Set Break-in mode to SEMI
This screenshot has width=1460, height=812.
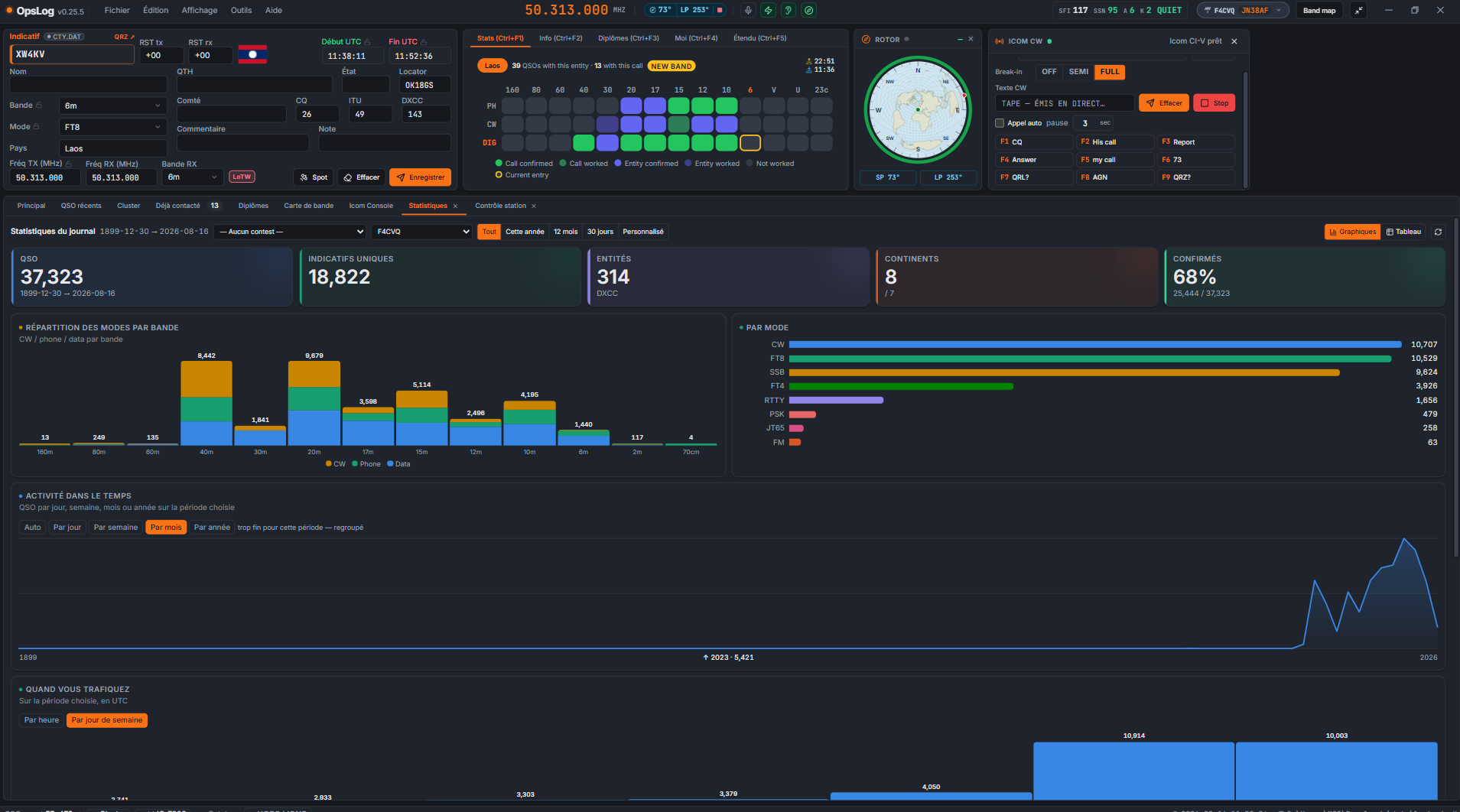click(1078, 72)
